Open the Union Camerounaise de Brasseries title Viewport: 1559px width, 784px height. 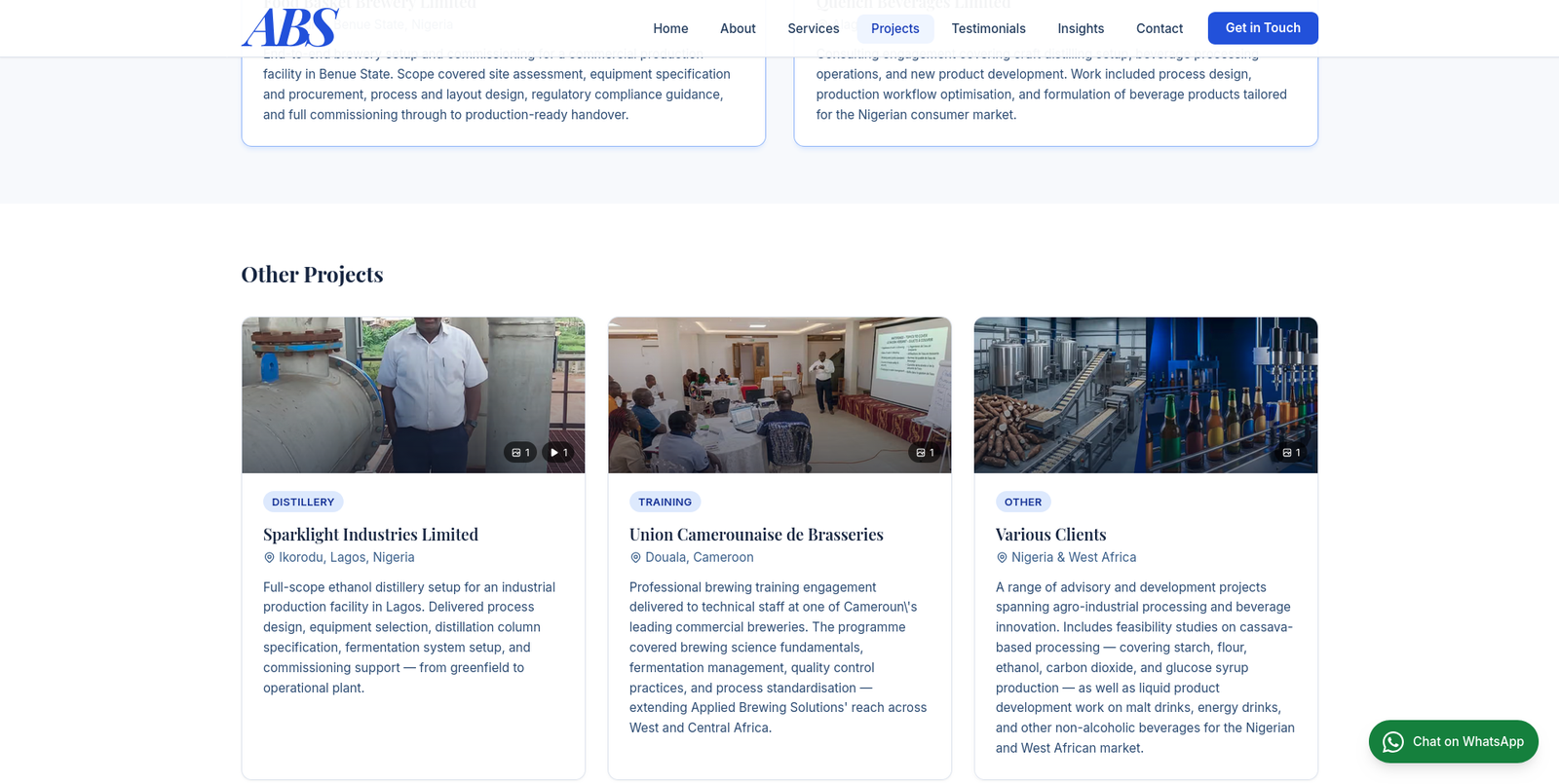tap(756, 534)
